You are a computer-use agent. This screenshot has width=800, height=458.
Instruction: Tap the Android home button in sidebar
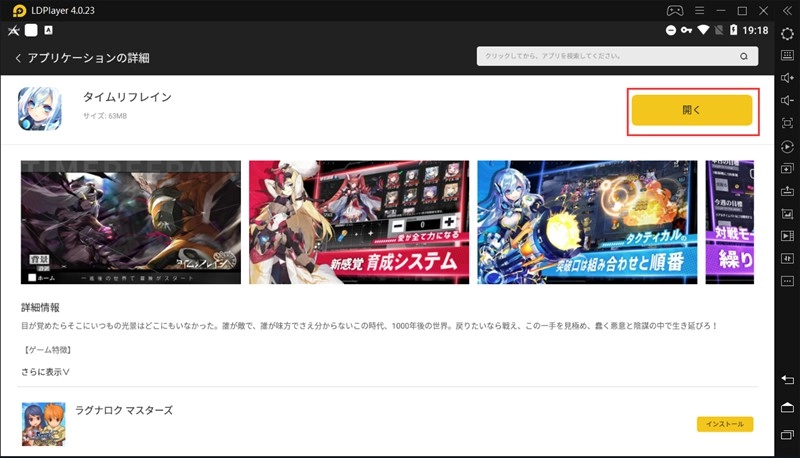787,407
